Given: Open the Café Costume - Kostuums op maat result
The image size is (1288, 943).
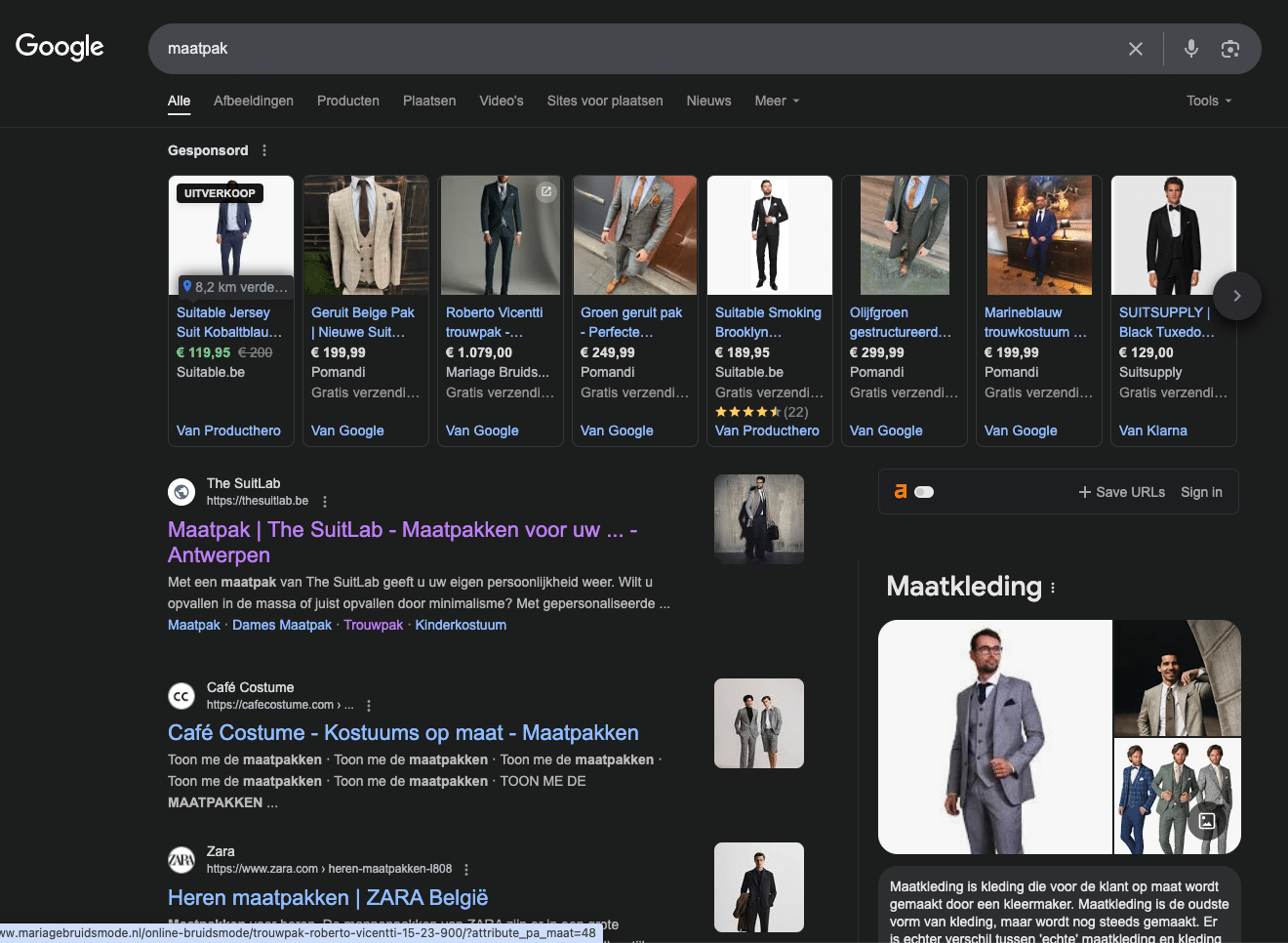Looking at the screenshot, I should (403, 733).
